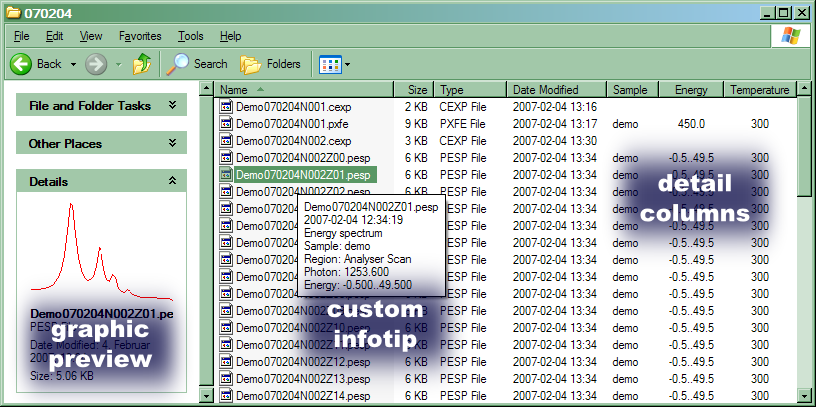Viewport: 816px width, 407px height.
Task: Collapse the Details panel
Action: point(172,181)
